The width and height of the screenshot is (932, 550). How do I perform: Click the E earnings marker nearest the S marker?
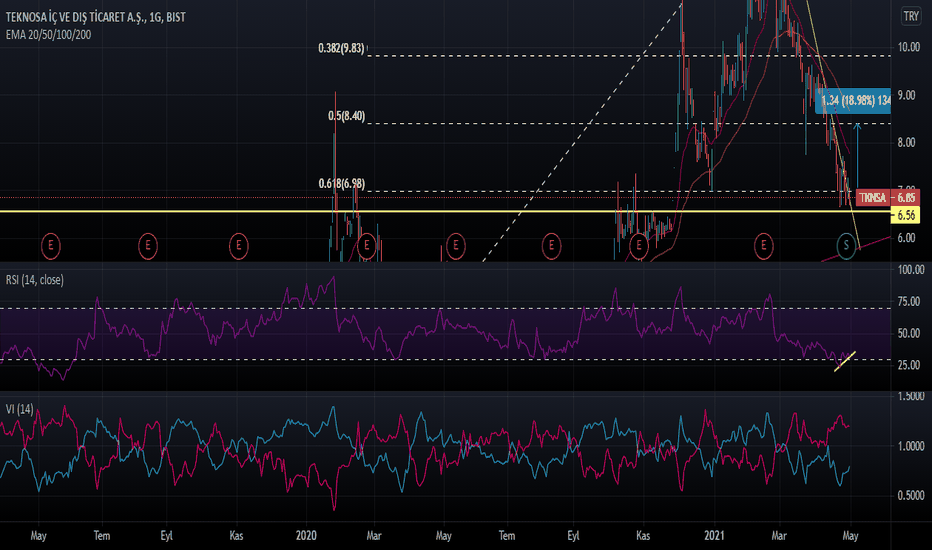764,246
